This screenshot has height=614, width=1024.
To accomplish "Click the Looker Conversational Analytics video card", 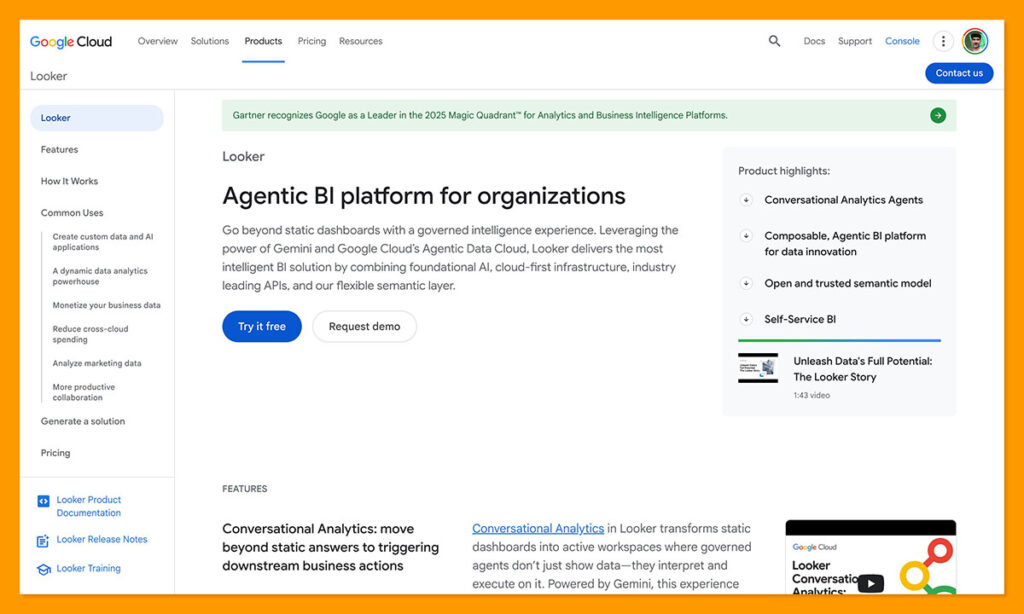I will (871, 557).
